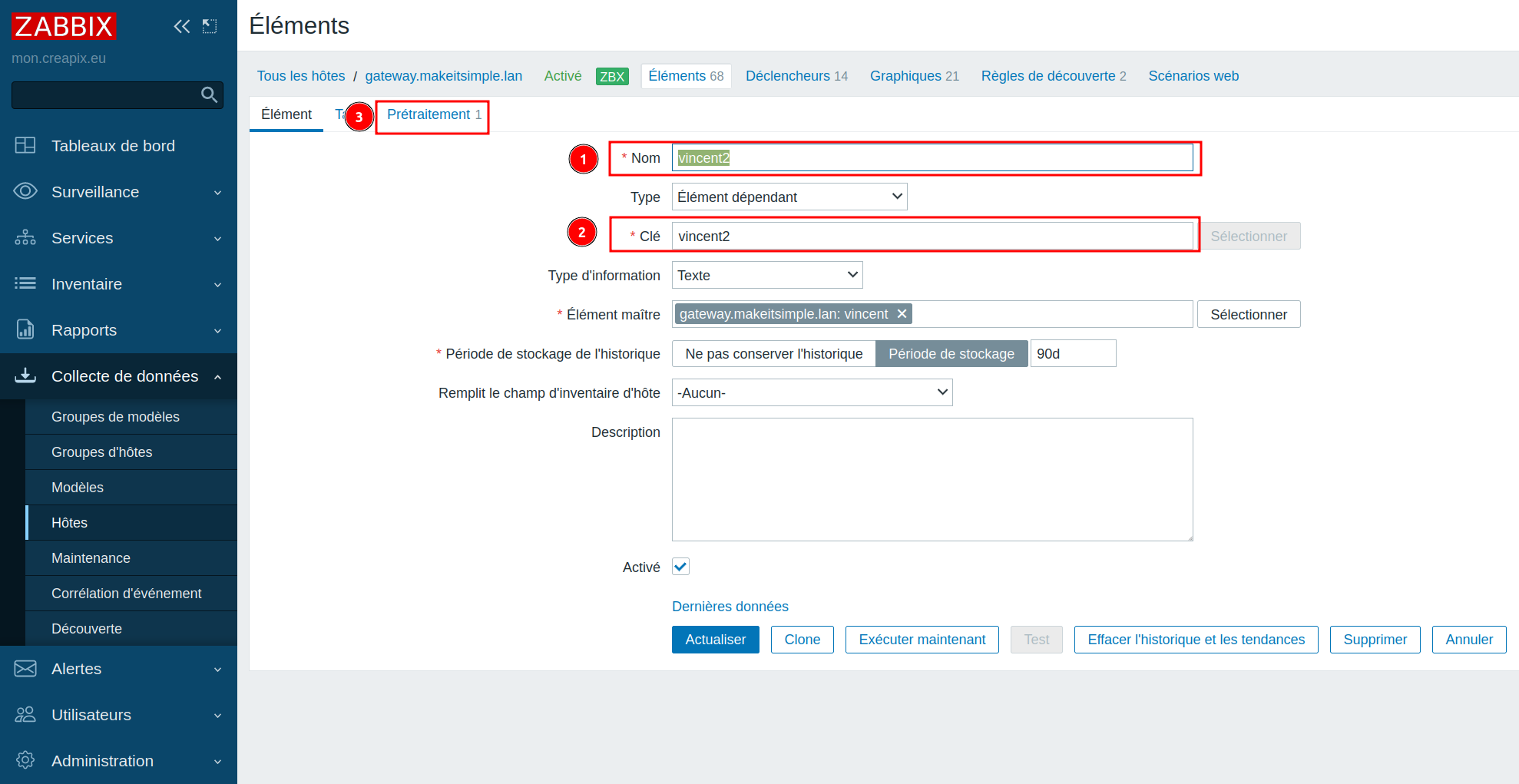
Task: Open the Dernières données link
Action: pyautogui.click(x=730, y=607)
